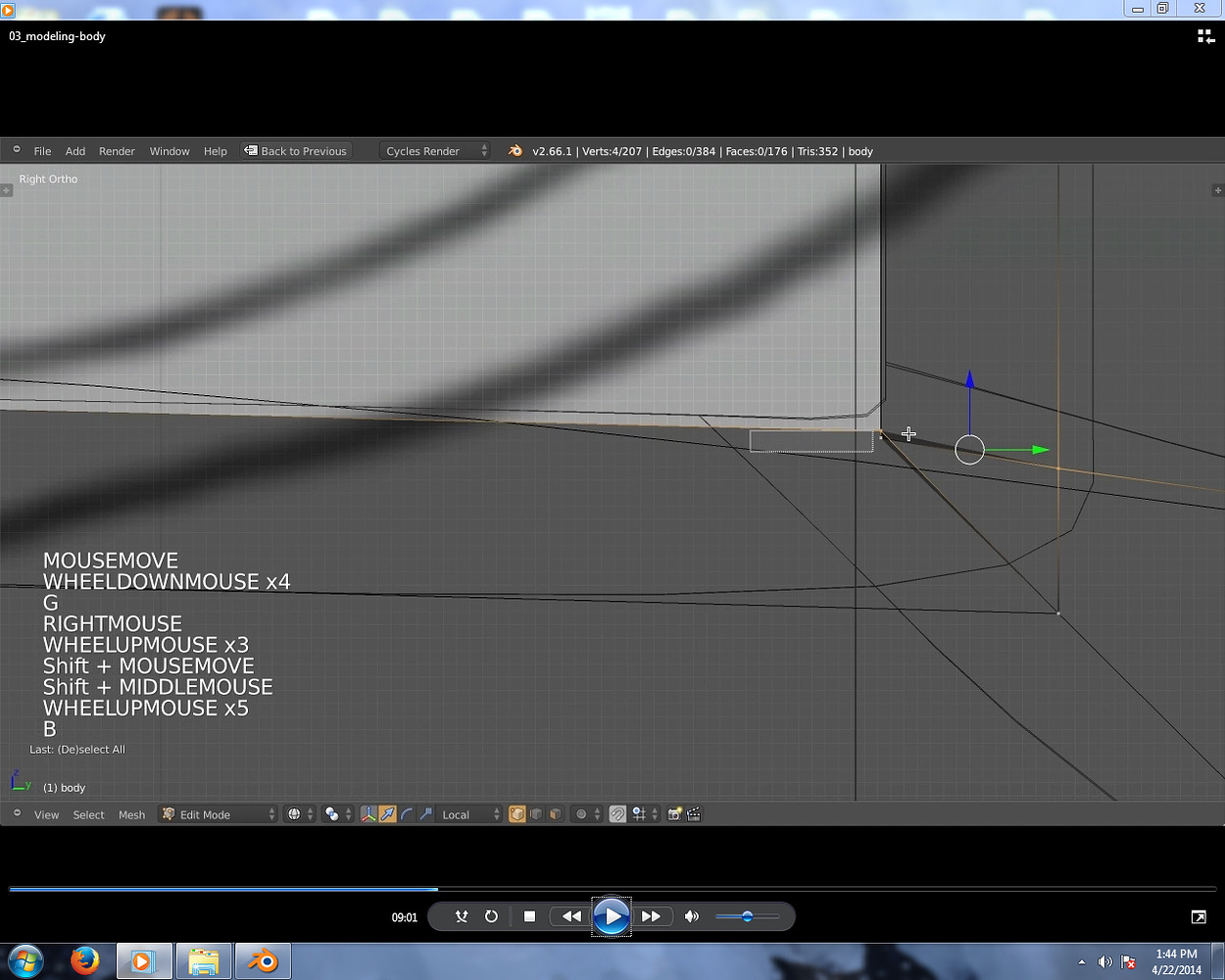Expand the tool shelf plus icon at left
This screenshot has width=1225, height=980.
tap(6, 190)
